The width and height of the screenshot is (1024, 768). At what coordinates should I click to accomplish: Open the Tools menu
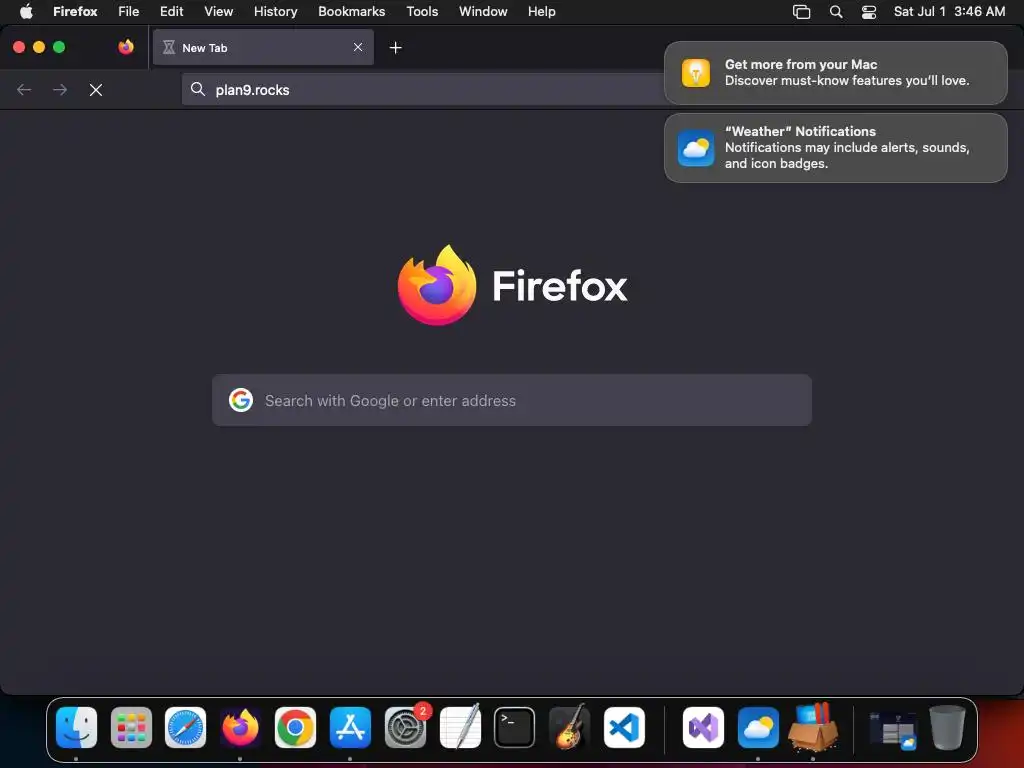423,11
